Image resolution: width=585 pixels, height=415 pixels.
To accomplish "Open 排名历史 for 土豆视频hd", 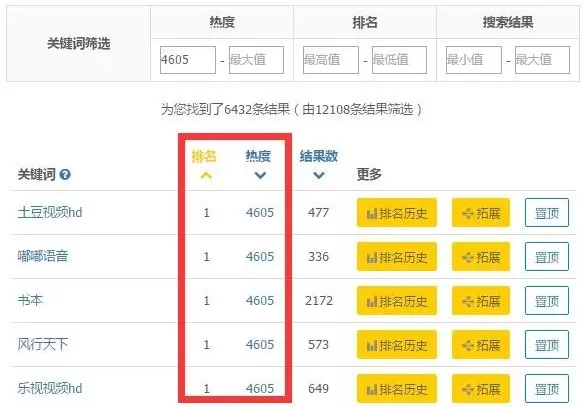I will (397, 213).
